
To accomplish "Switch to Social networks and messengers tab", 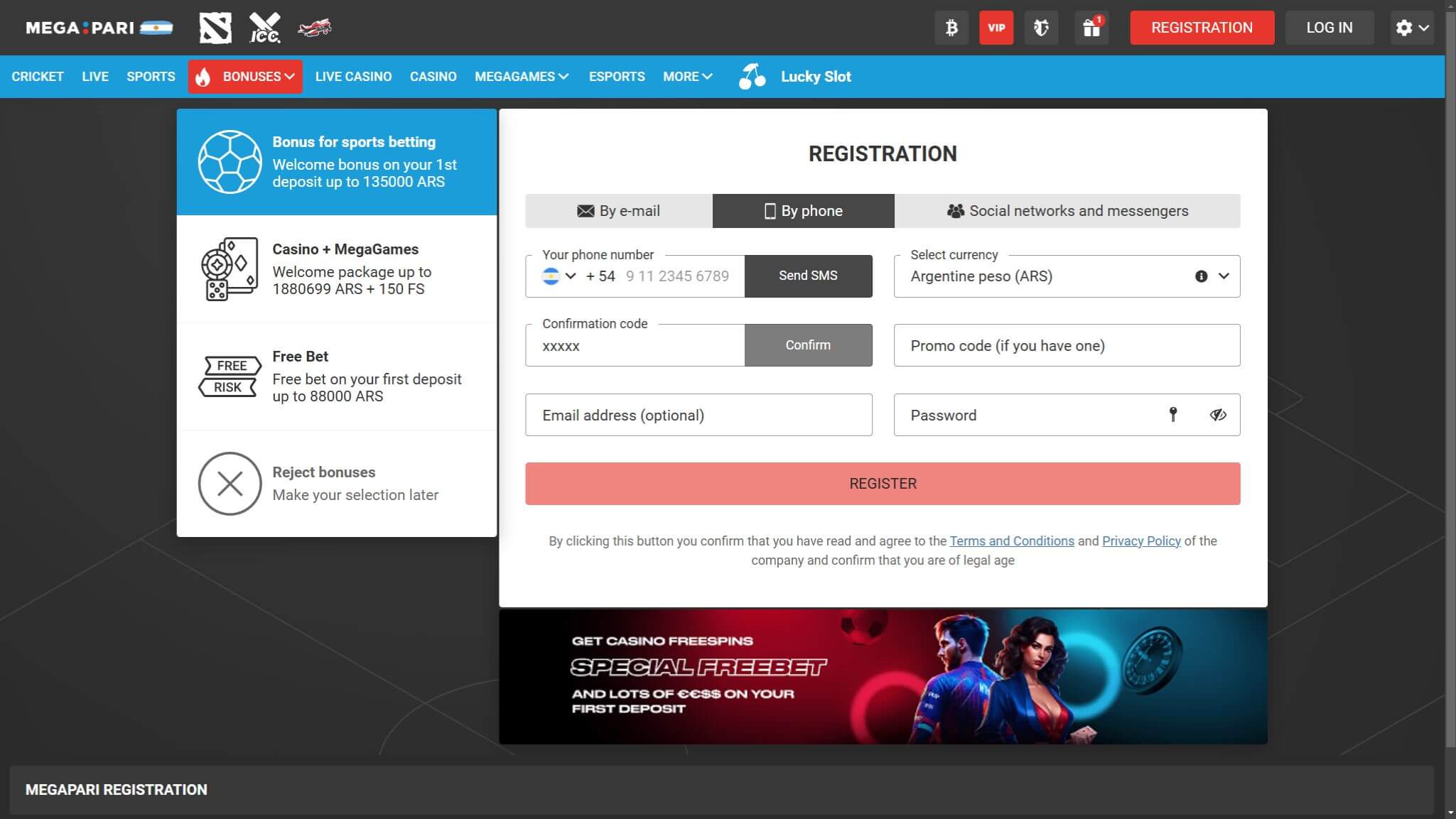I will pyautogui.click(x=1067, y=211).
